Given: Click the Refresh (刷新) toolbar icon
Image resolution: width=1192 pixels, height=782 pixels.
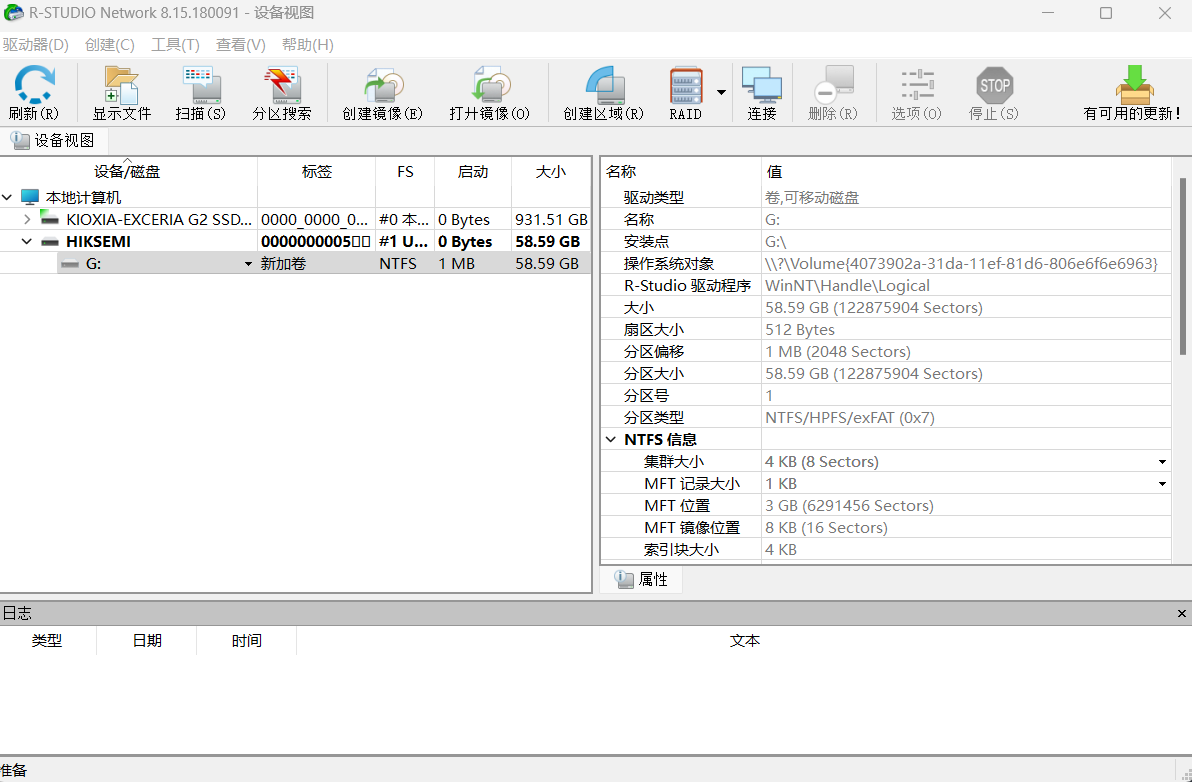Looking at the screenshot, I should click(34, 93).
